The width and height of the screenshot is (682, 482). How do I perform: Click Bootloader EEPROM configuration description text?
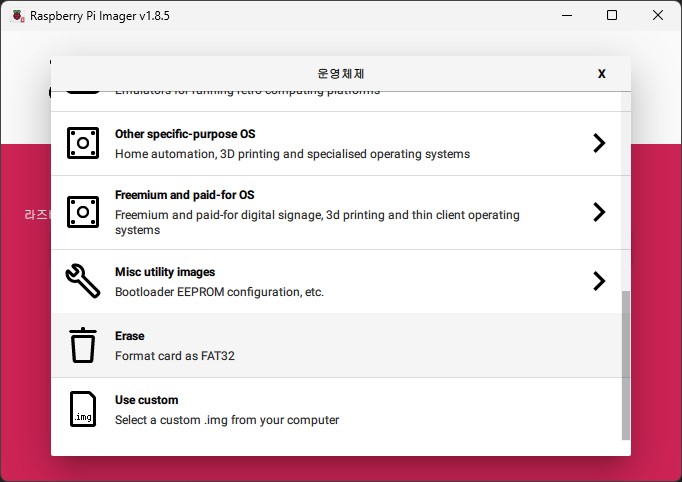click(x=219, y=292)
